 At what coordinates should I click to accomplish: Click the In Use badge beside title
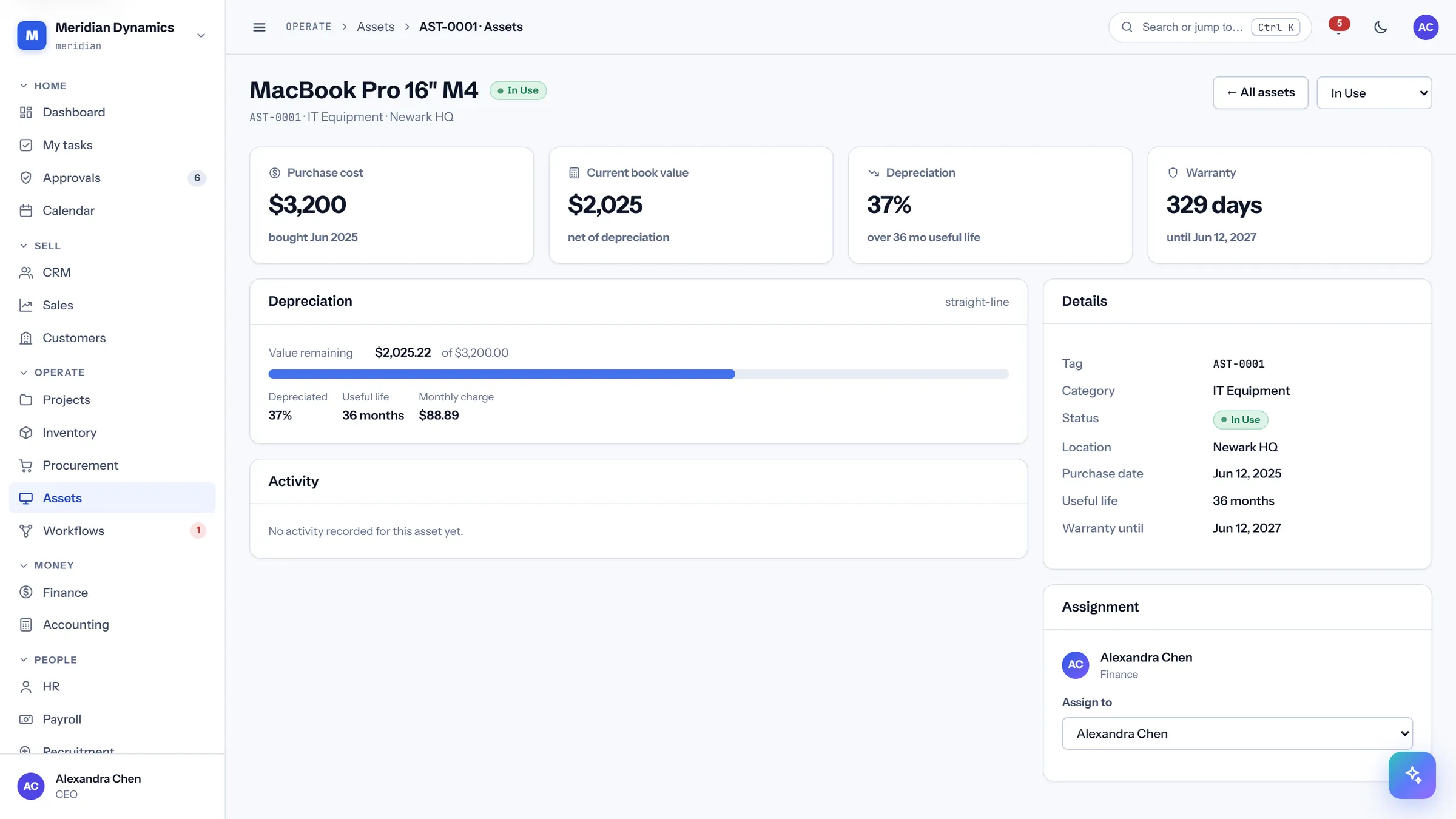tap(518, 90)
